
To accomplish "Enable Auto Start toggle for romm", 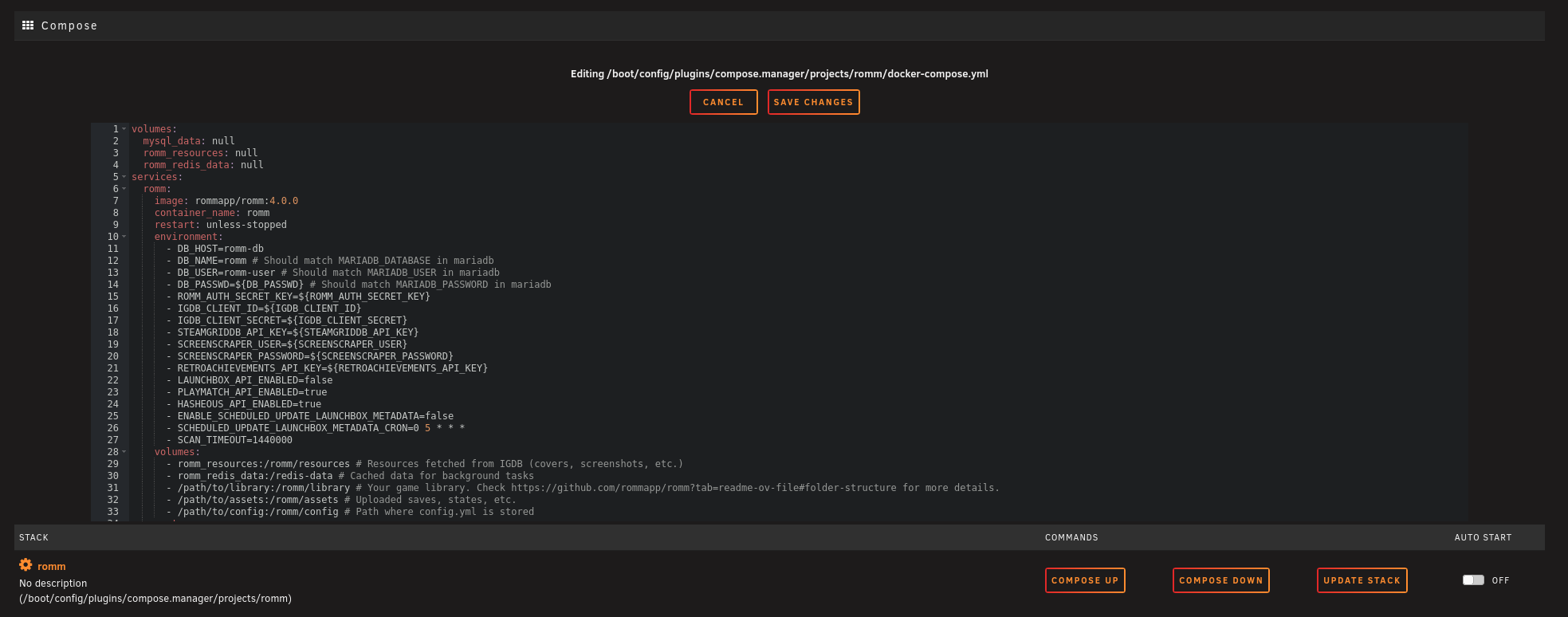I will 1473,580.
